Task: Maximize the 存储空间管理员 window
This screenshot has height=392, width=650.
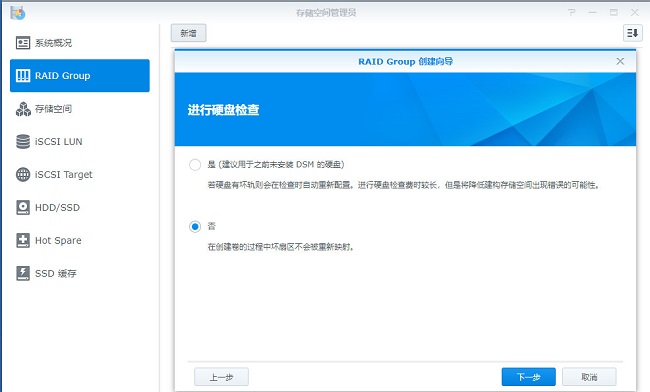Action: [x=614, y=12]
